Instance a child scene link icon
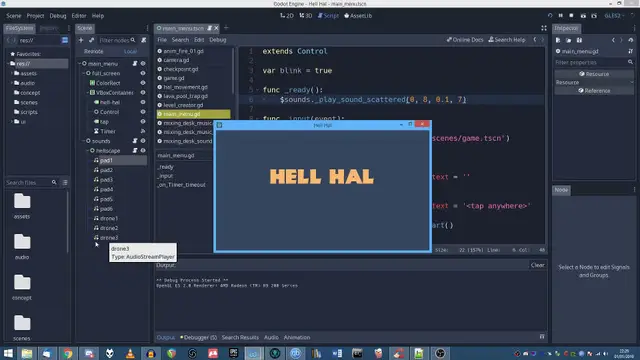The image size is (640, 360). (91, 40)
